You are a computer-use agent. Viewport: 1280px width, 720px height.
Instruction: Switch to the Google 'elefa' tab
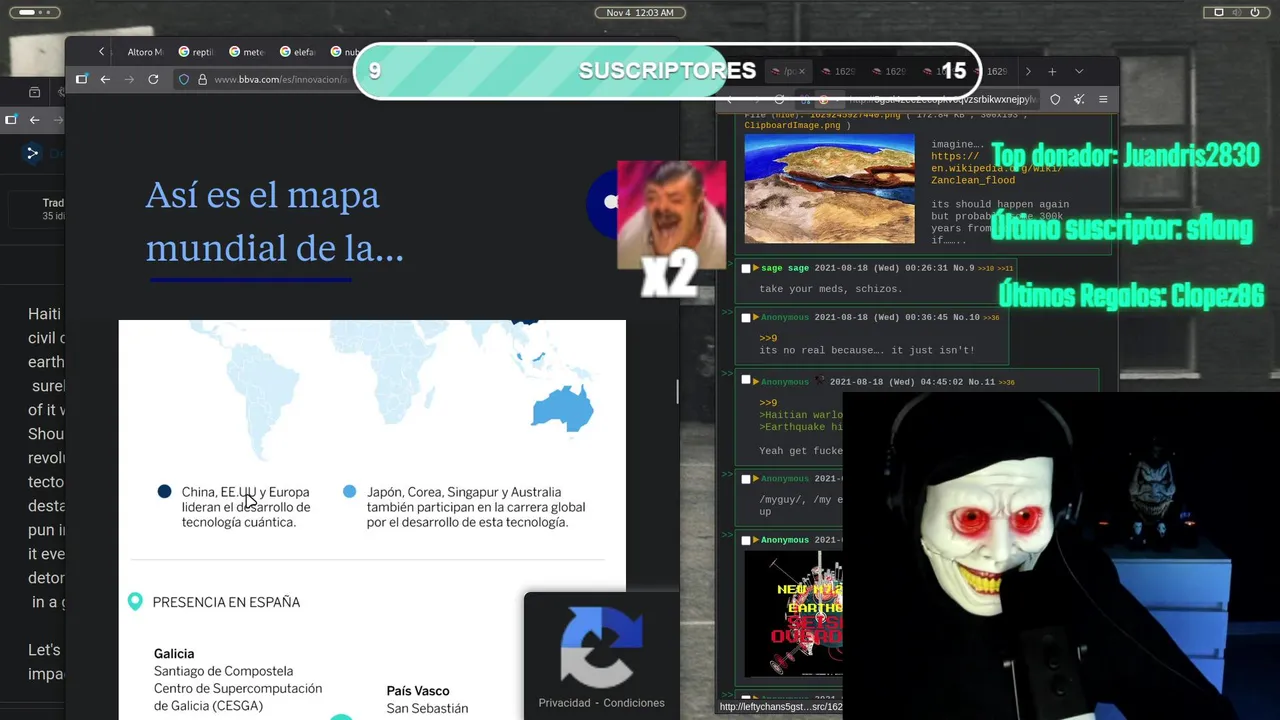[297, 52]
